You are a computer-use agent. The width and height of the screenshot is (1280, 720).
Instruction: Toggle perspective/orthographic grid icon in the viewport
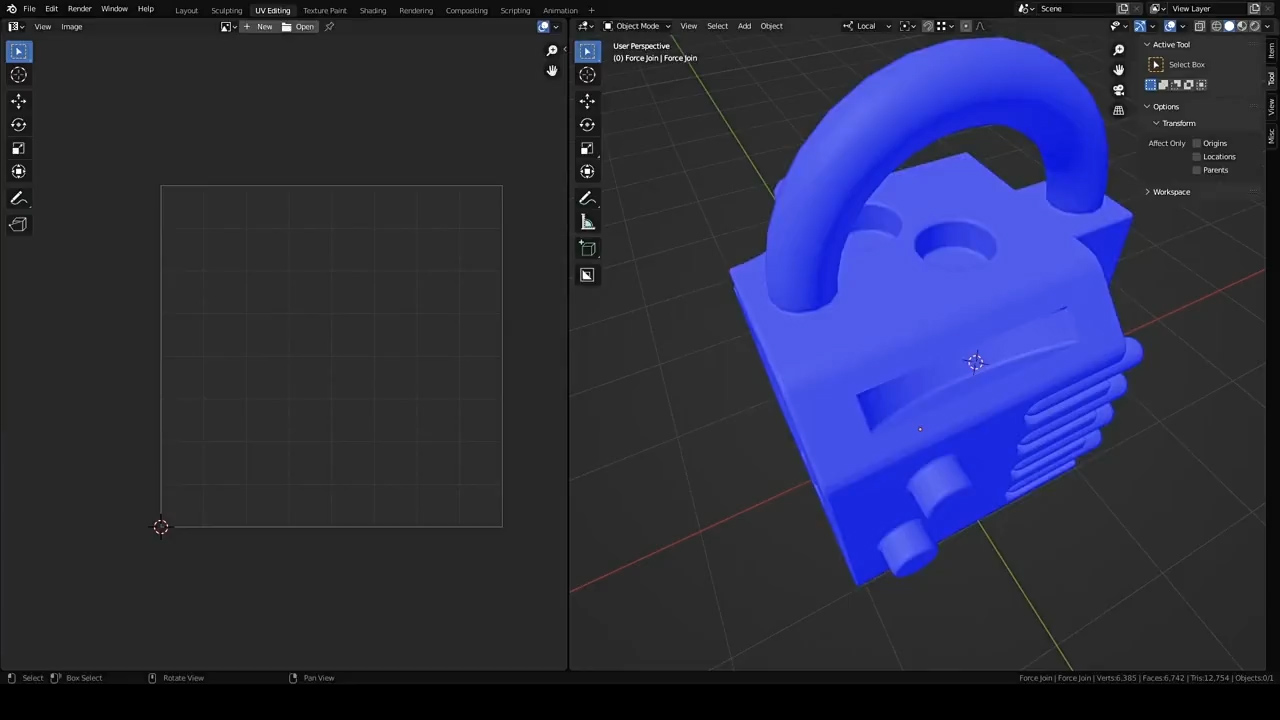[x=1118, y=110]
